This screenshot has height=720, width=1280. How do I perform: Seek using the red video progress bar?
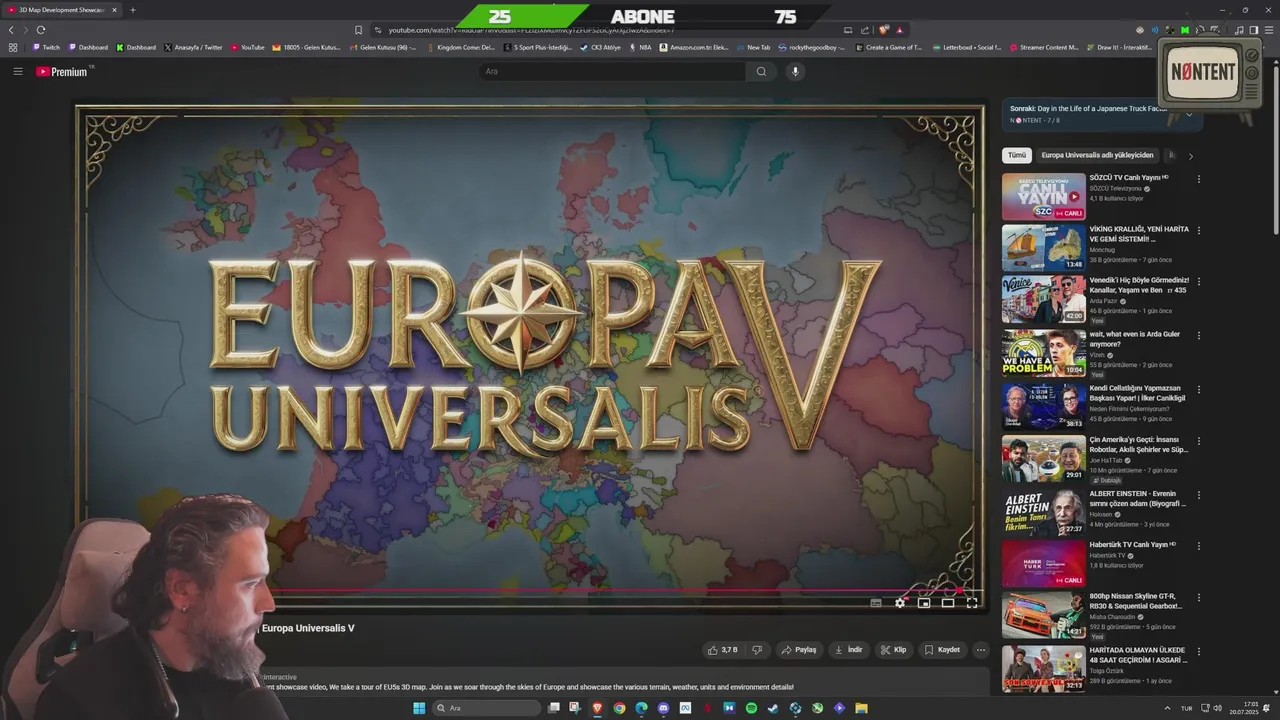tap(530, 589)
